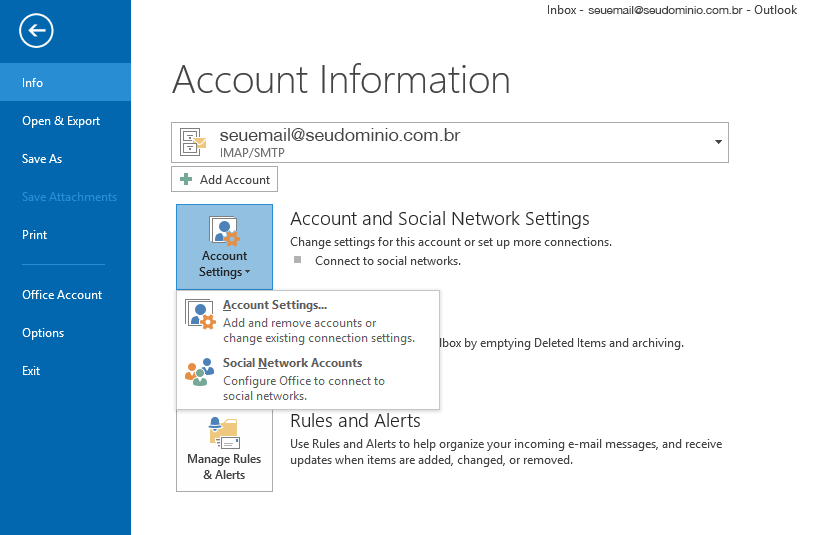Open Office Account in the sidebar
The height and width of the screenshot is (535, 833).
click(x=62, y=295)
